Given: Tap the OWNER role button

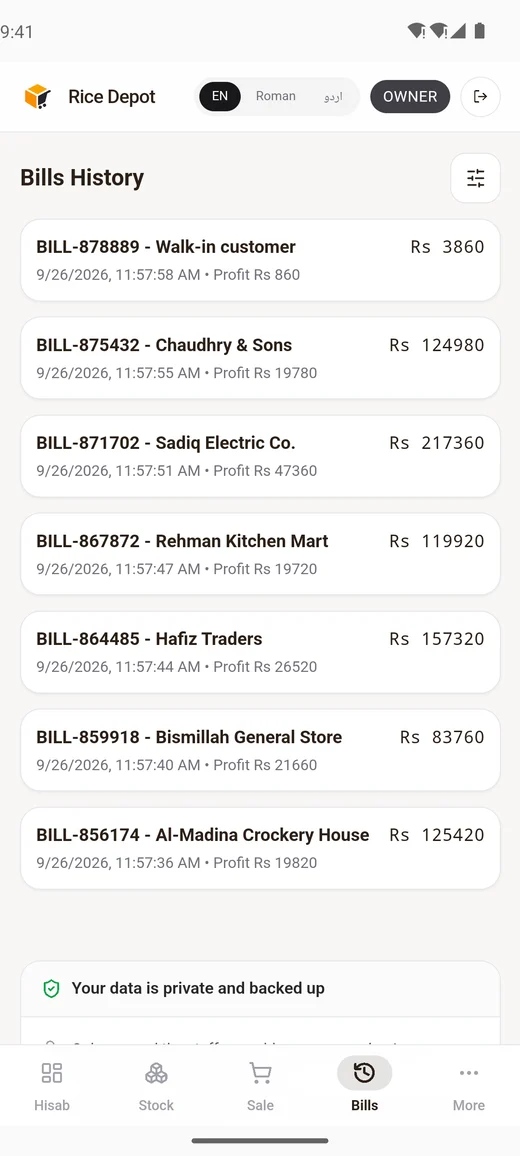Looking at the screenshot, I should pyautogui.click(x=409, y=97).
